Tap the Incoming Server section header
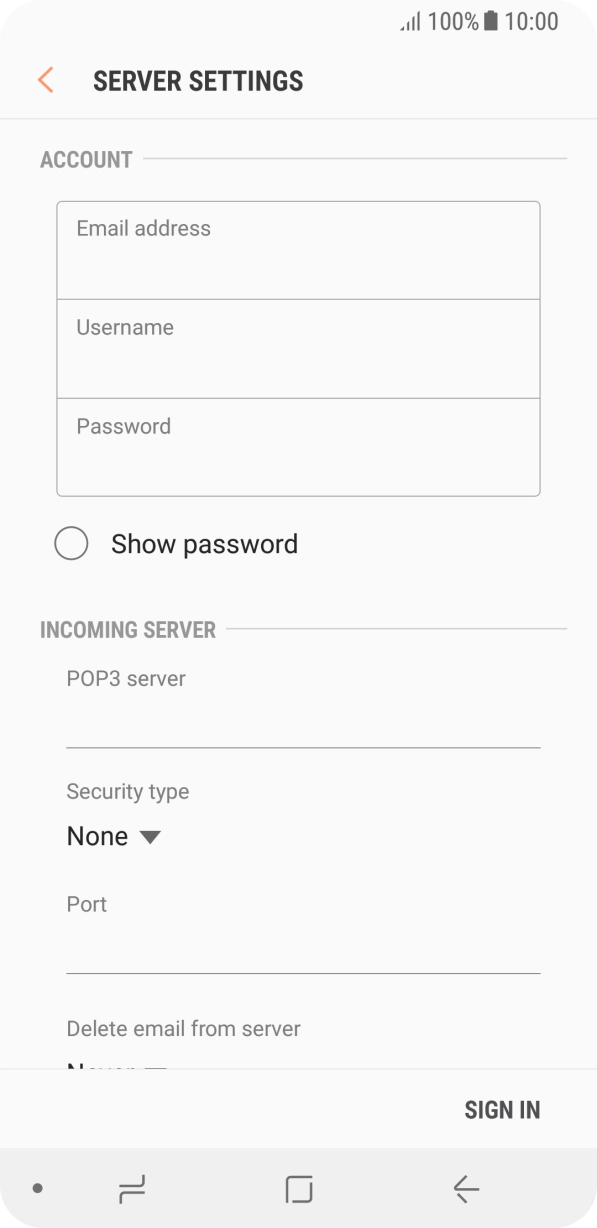 click(128, 630)
